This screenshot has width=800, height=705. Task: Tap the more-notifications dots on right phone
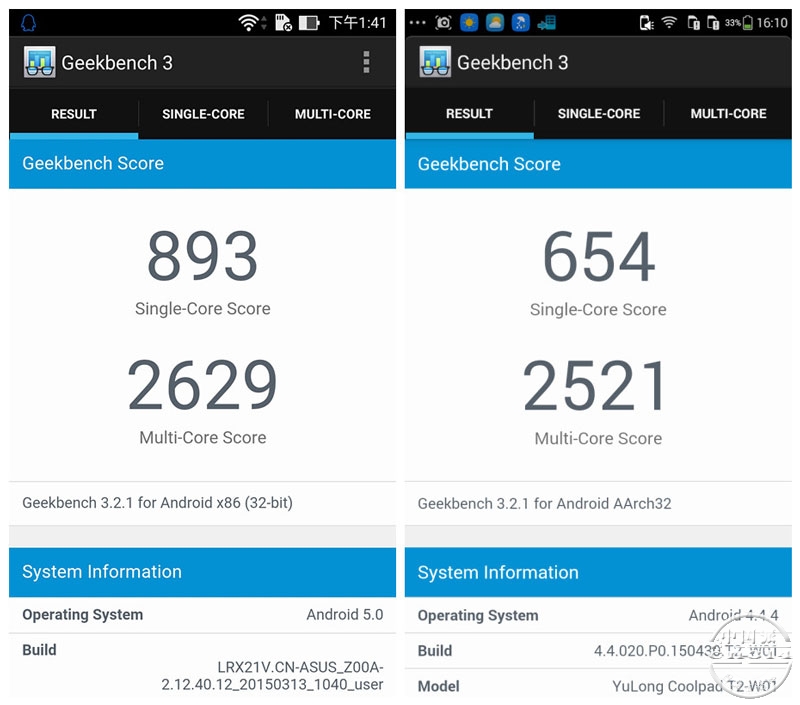pyautogui.click(x=417, y=22)
